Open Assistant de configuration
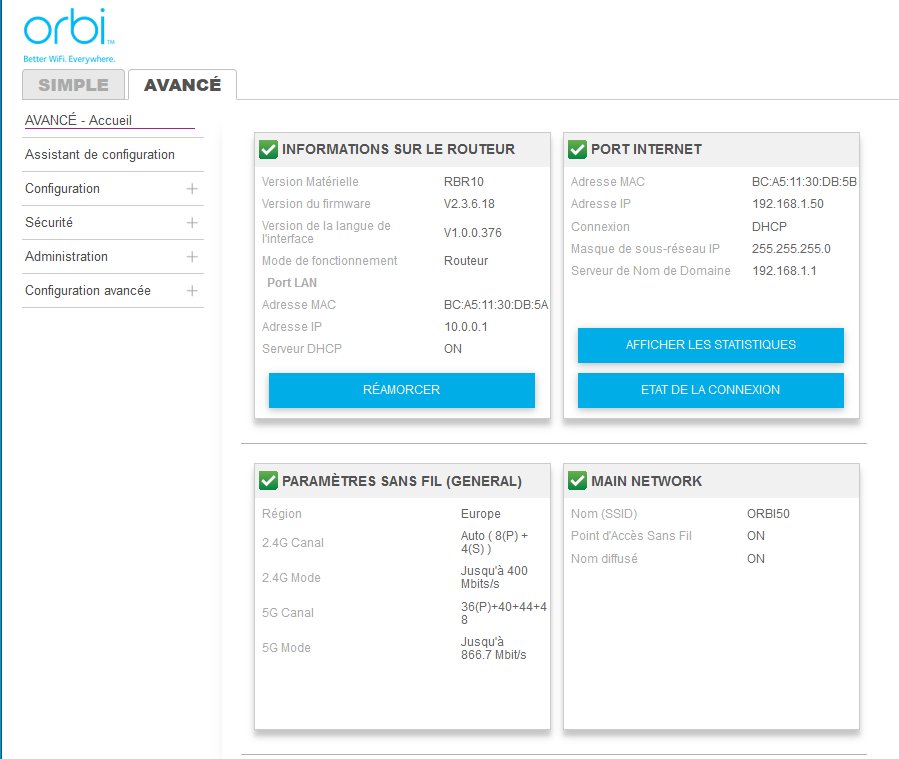This screenshot has width=899, height=759. (x=100, y=155)
